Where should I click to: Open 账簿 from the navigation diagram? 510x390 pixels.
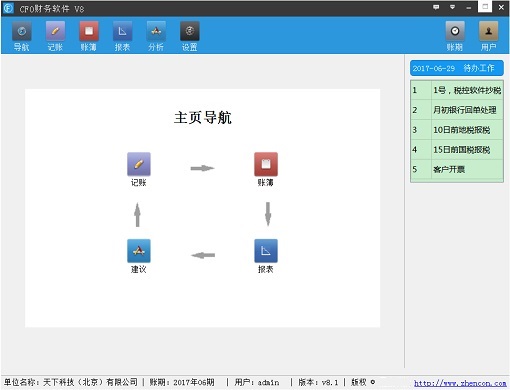point(266,164)
